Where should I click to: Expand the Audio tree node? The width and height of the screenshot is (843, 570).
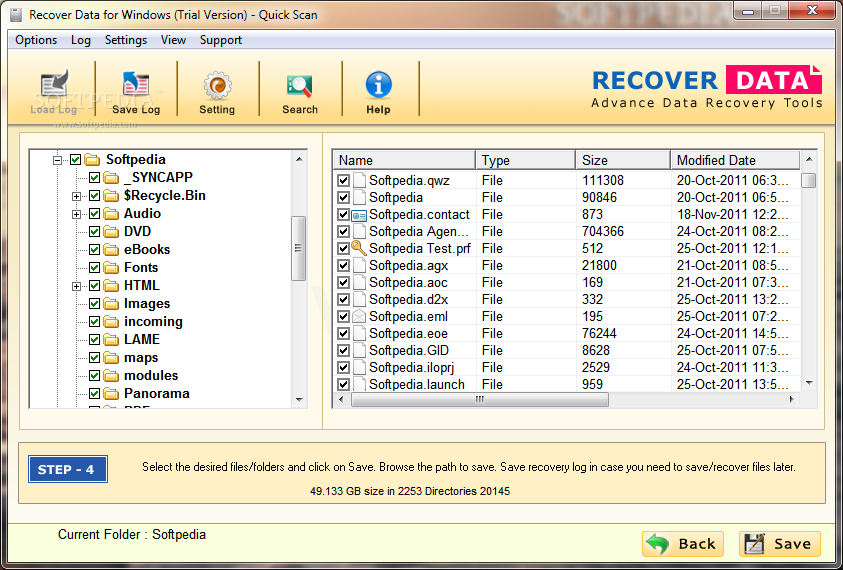click(x=76, y=214)
